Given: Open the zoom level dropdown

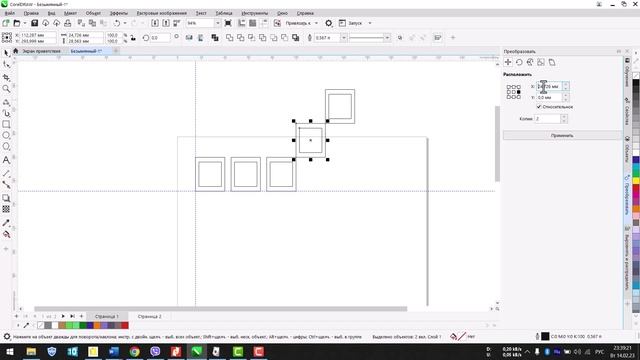Looking at the screenshot, I should click(217, 23).
